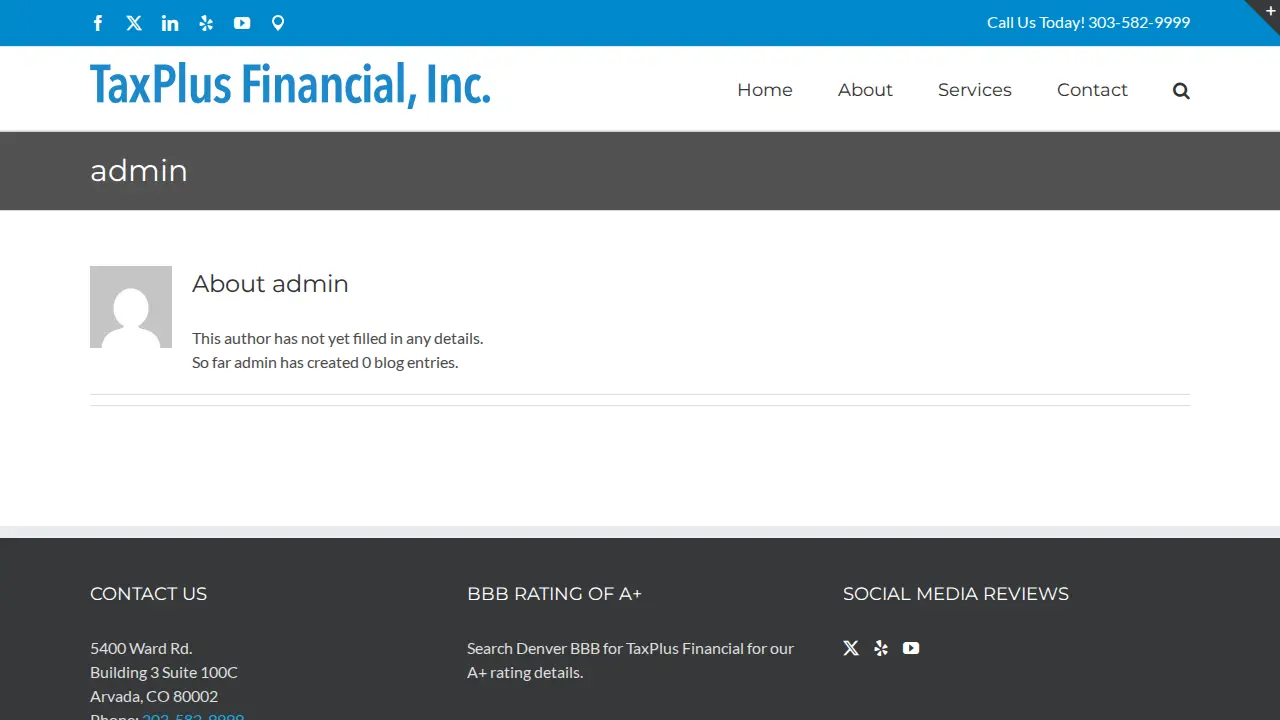Click the 'Arvada, CO 80002' address line

pyautogui.click(x=154, y=696)
